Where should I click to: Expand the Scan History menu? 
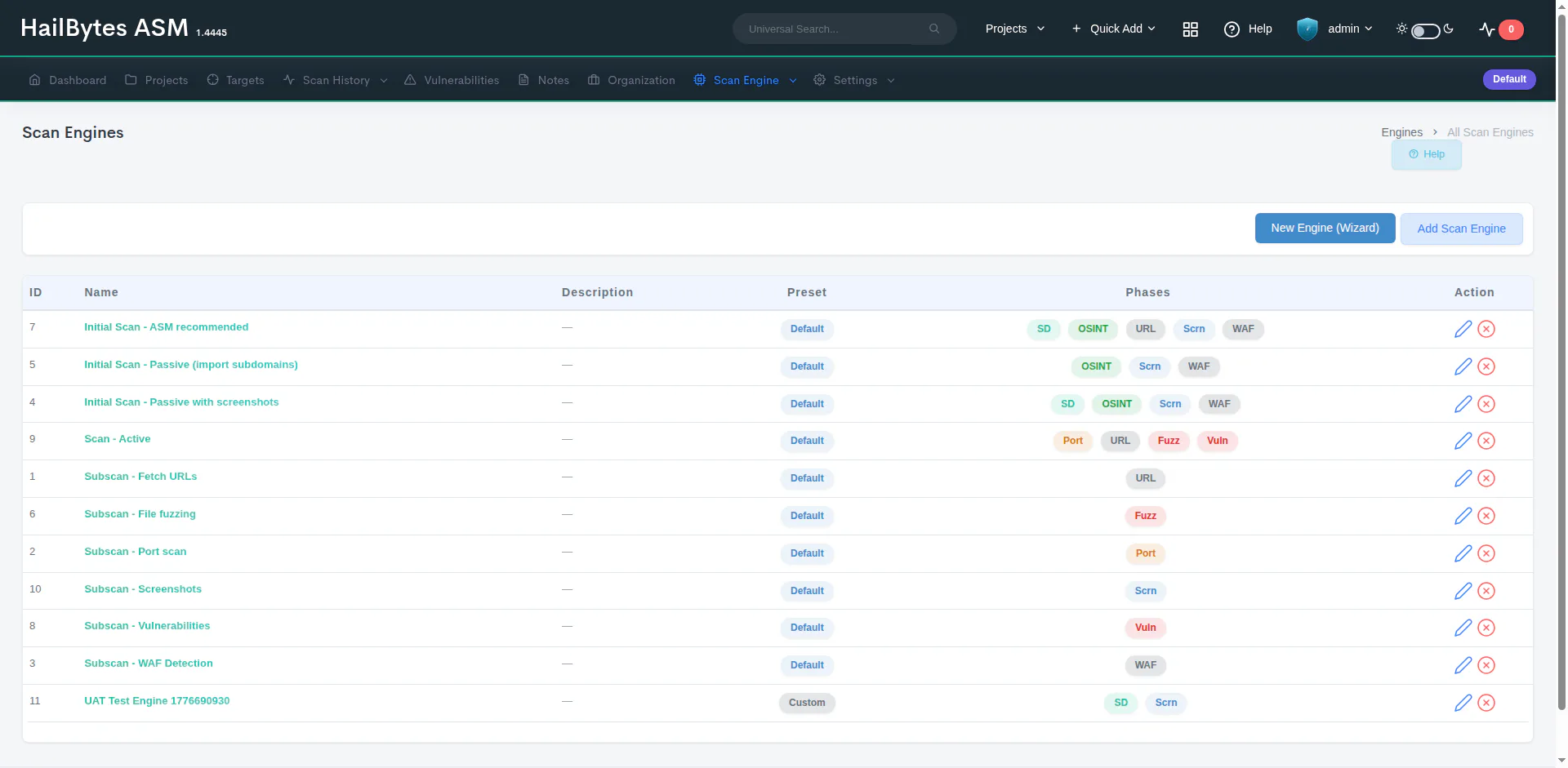click(x=336, y=80)
